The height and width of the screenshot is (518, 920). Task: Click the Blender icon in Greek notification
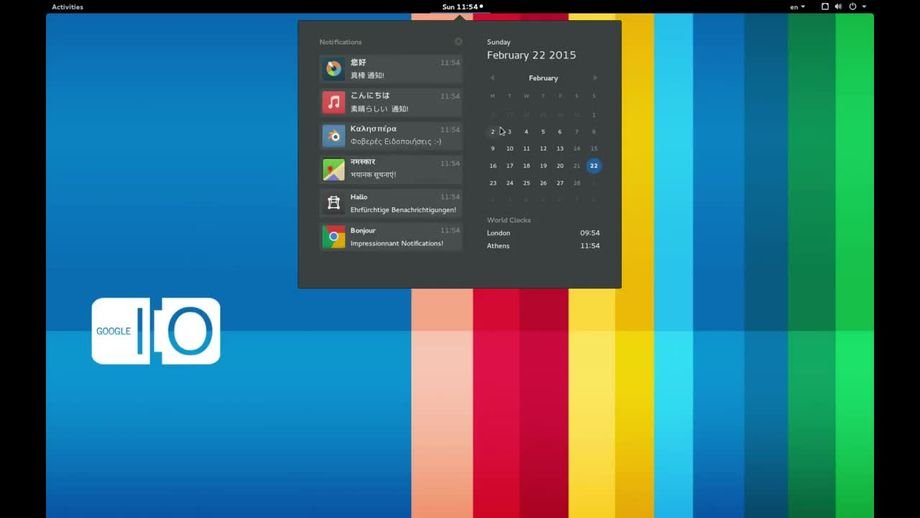click(x=334, y=136)
